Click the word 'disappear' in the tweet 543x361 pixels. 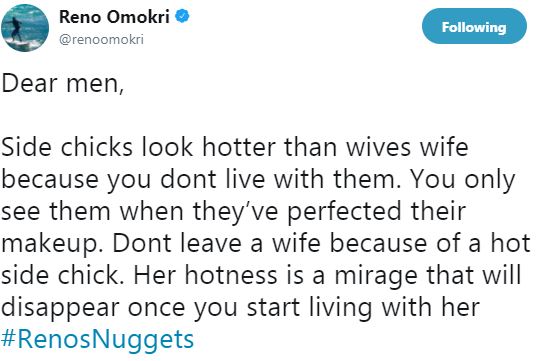(60, 308)
